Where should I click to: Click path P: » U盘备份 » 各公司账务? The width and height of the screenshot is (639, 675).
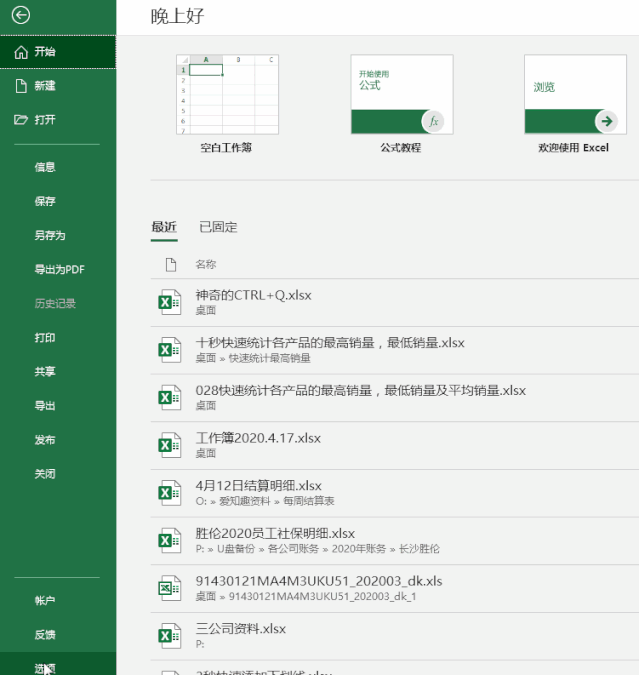click(318, 549)
